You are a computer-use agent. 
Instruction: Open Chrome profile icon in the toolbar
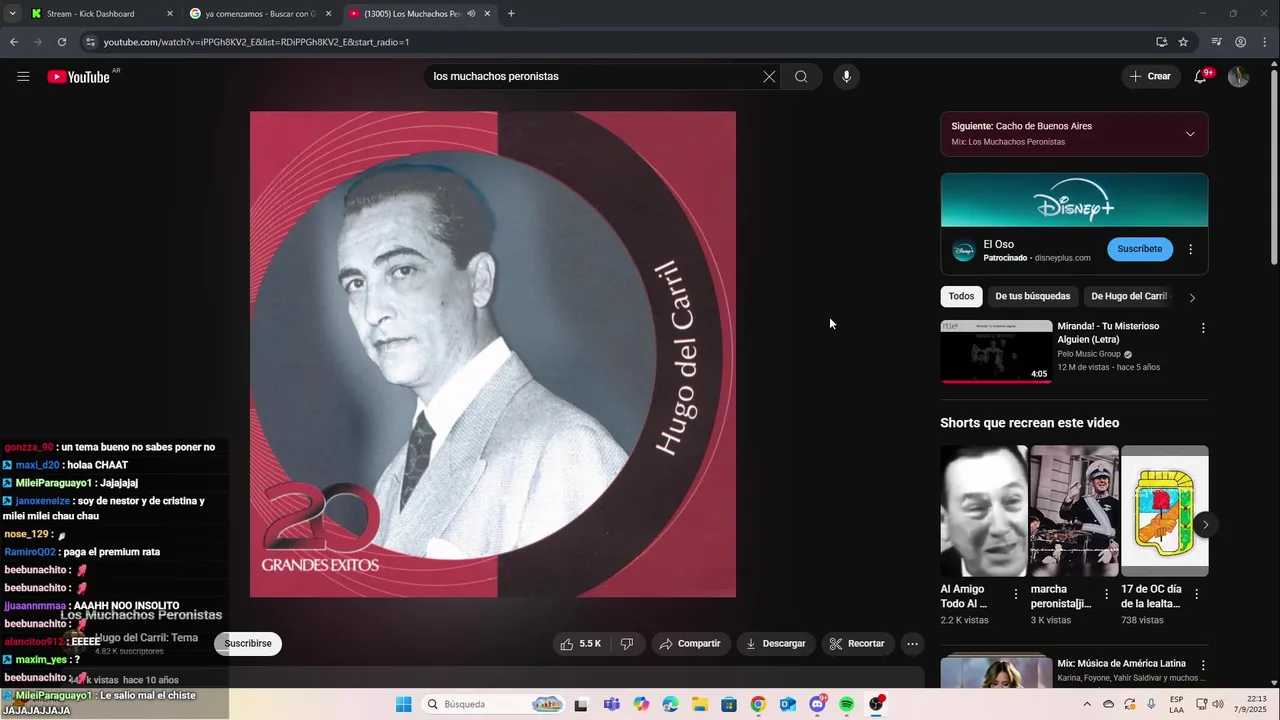1240,42
